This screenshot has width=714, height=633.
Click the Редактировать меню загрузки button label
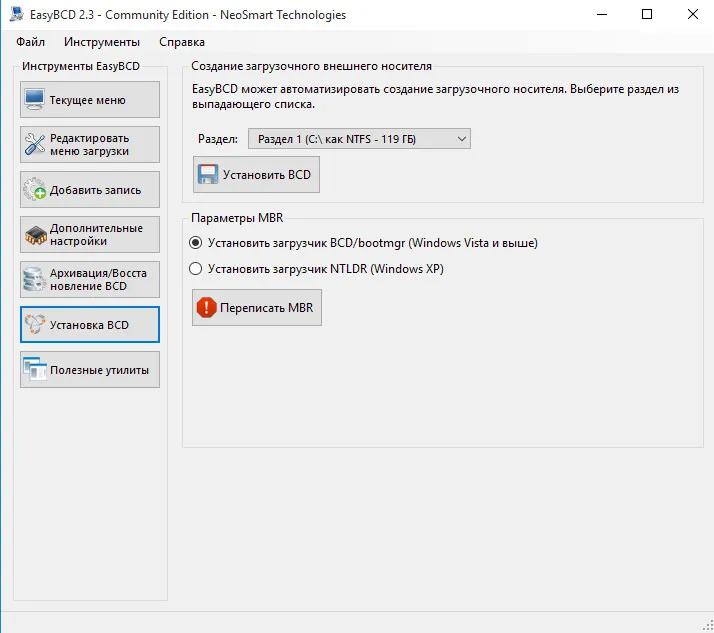coord(90,145)
